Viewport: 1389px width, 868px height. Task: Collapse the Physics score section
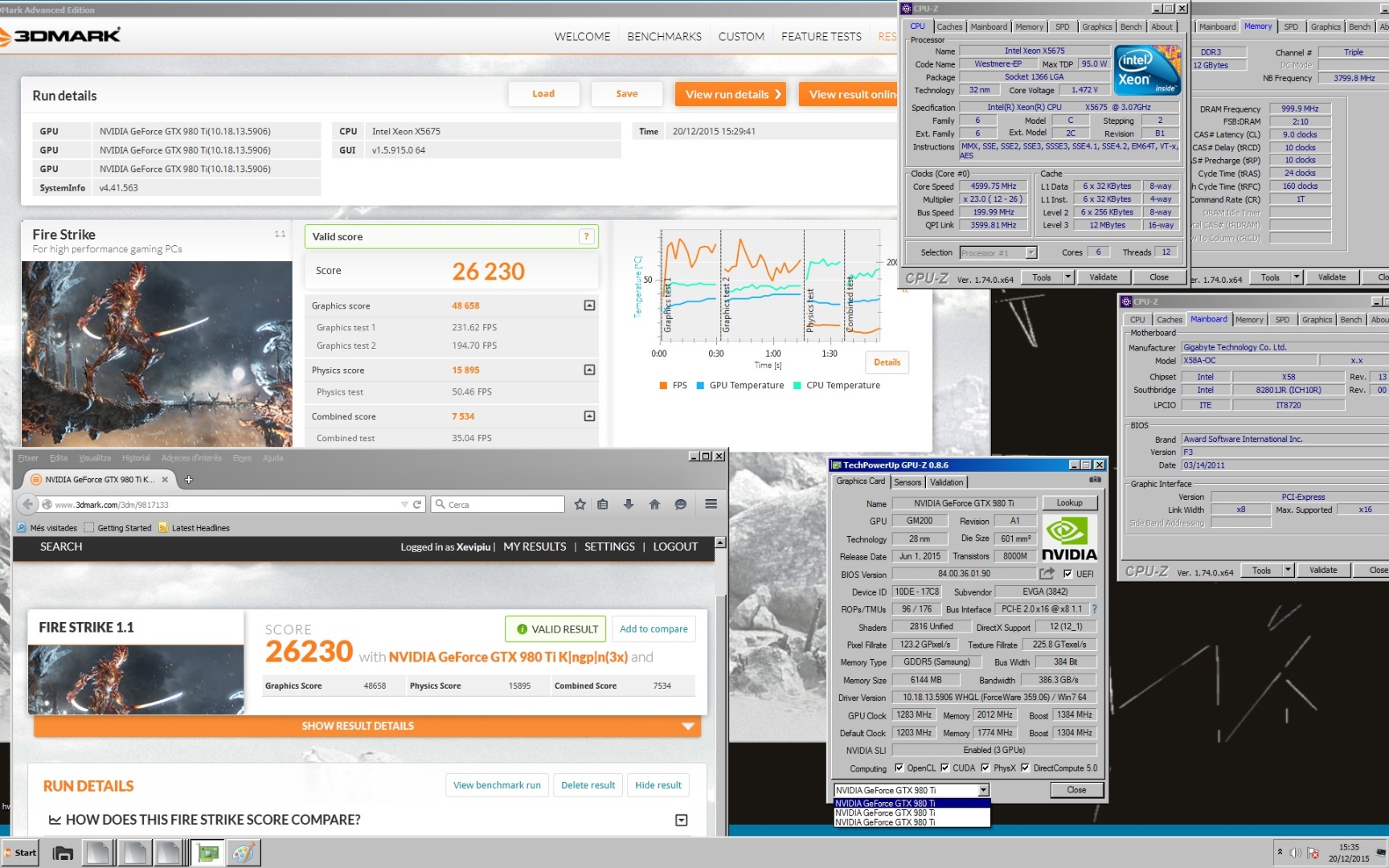point(589,370)
